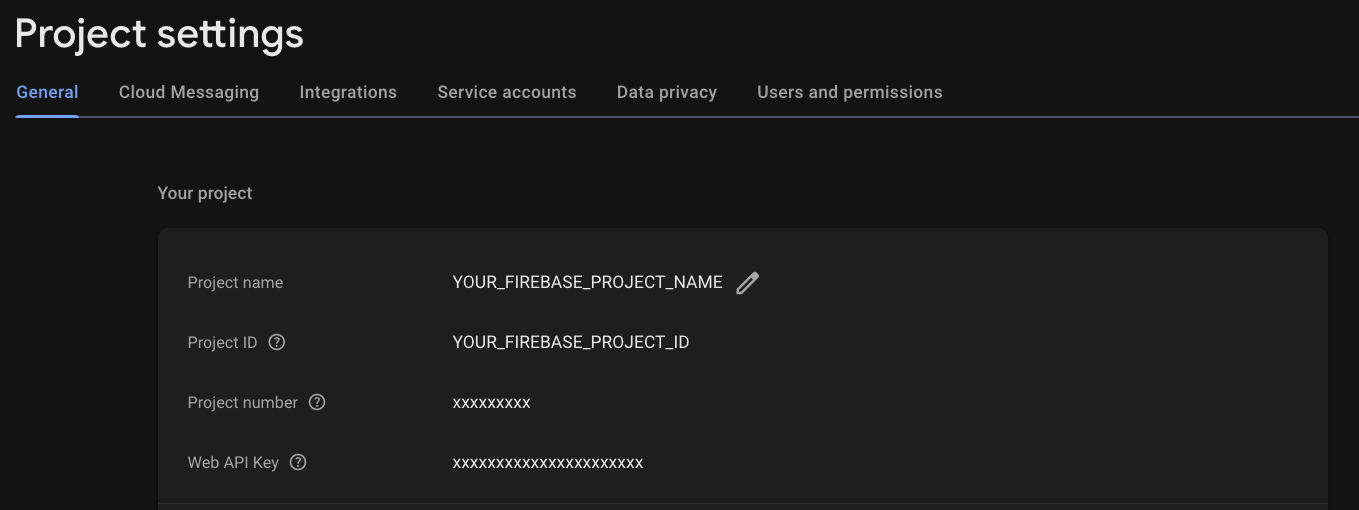The image size is (1359, 510).
Task: Click the Project ID label
Action: (222, 342)
